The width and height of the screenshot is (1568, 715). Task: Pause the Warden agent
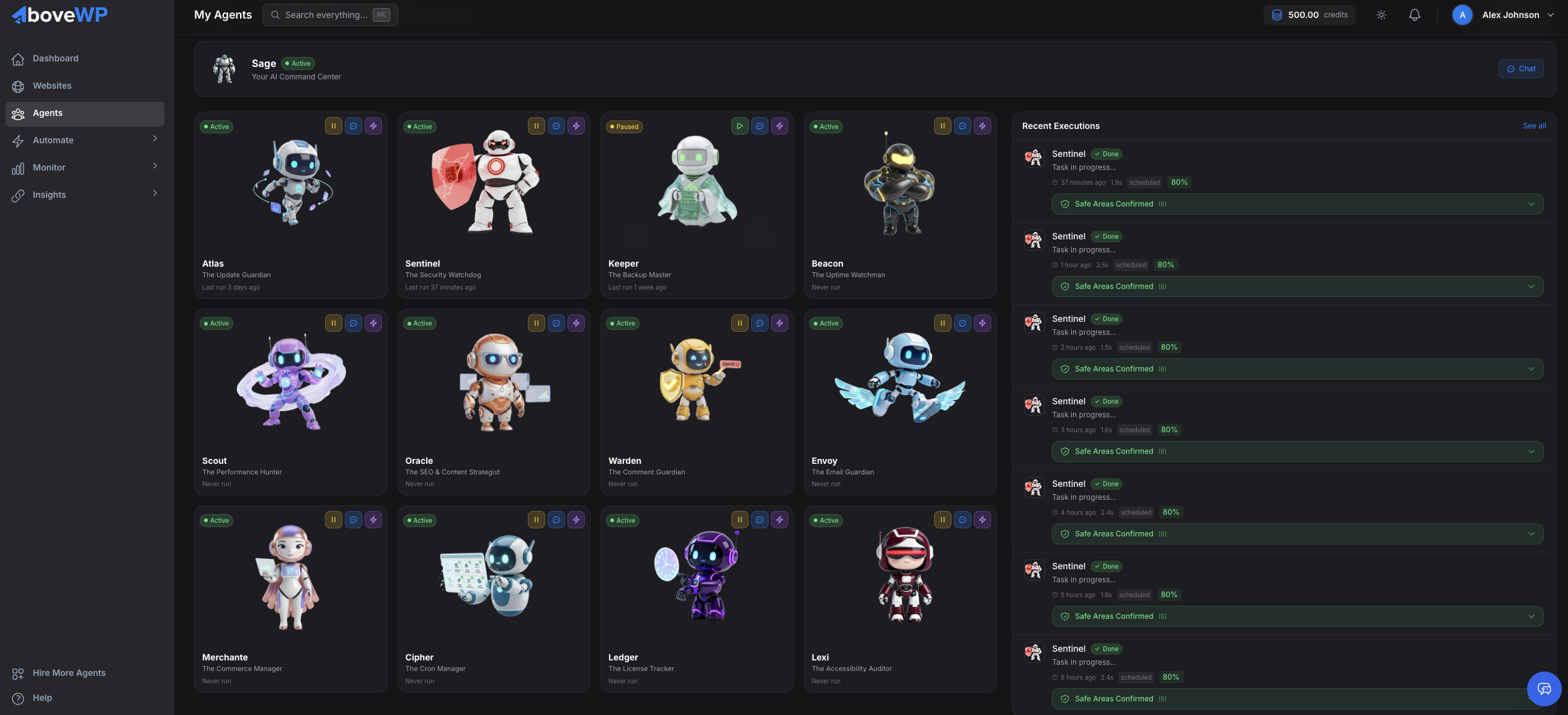(x=739, y=322)
